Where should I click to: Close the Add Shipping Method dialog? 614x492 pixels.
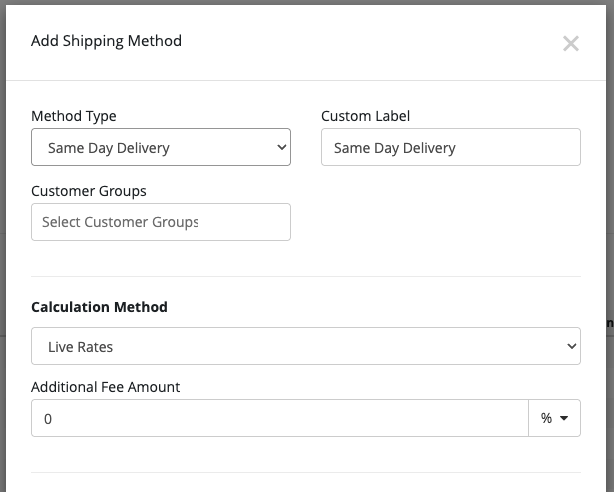[571, 43]
